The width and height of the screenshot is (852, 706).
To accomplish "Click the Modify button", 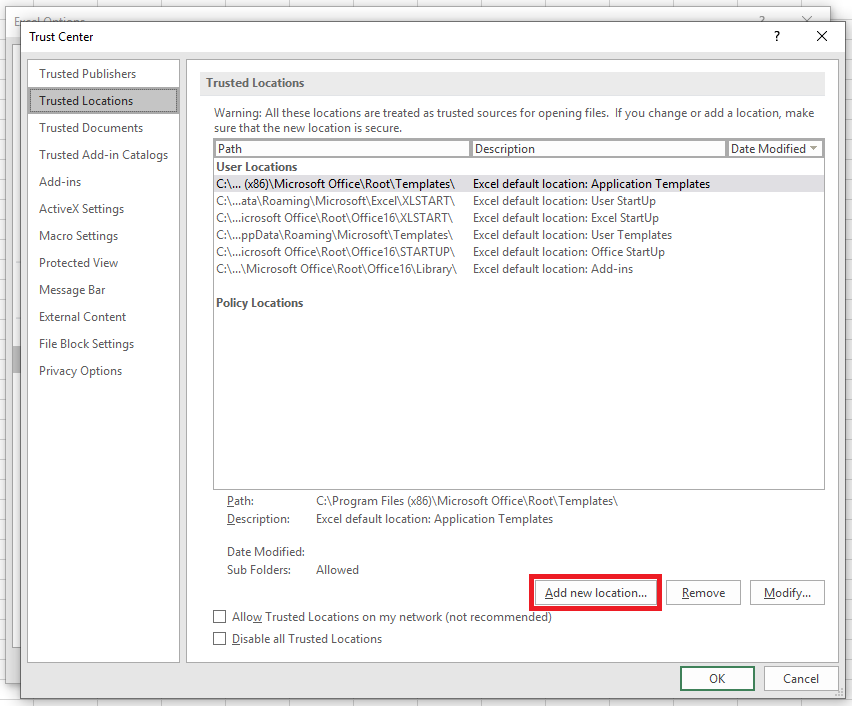I will pyautogui.click(x=787, y=592).
